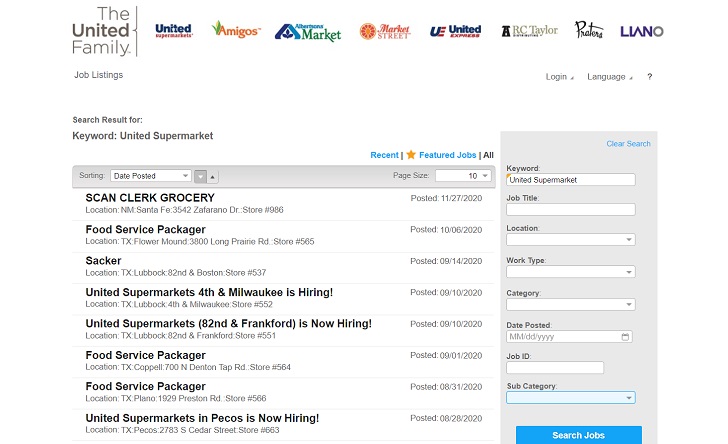The image size is (728, 444).
Task: Click the question mark help icon
Action: [650, 77]
